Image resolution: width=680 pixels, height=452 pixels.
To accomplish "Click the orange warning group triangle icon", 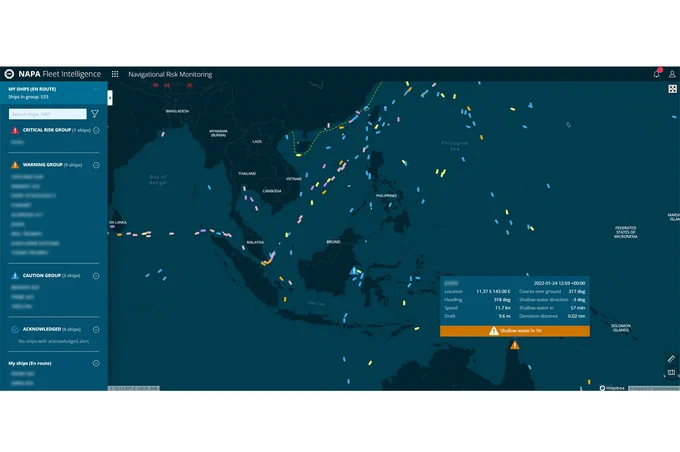I will point(15,165).
